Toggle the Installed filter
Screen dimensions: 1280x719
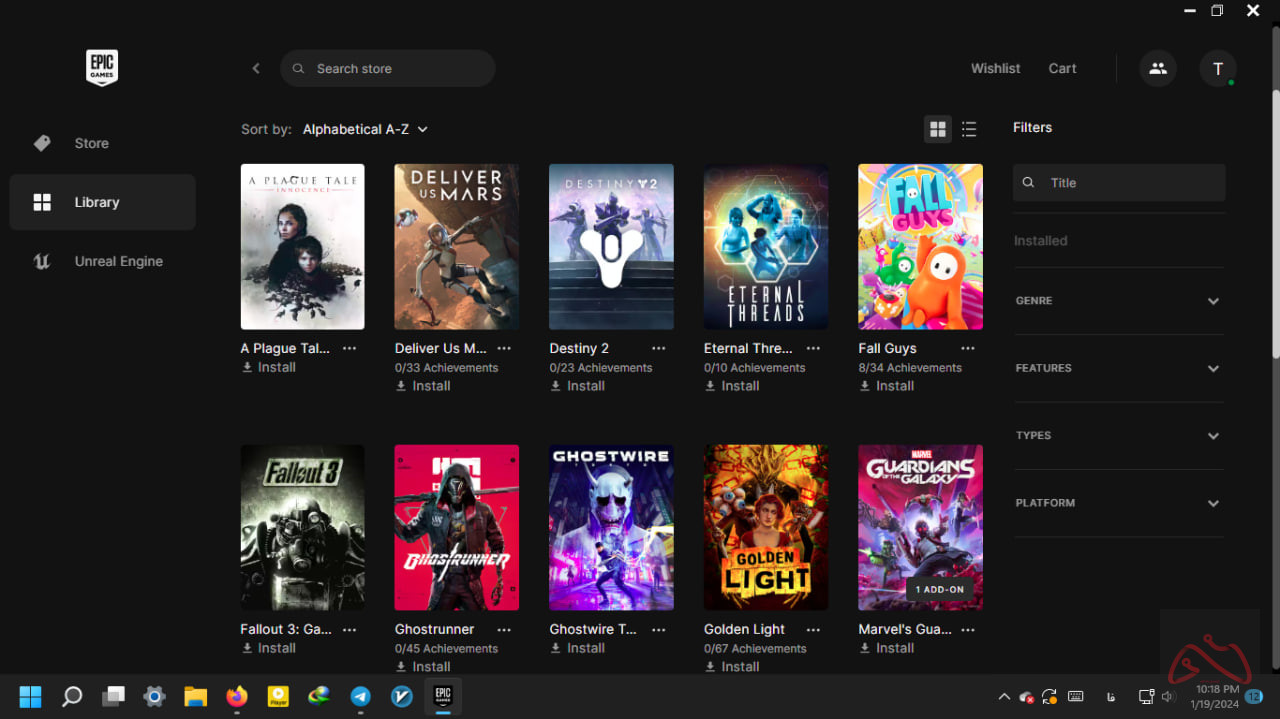click(x=1041, y=240)
